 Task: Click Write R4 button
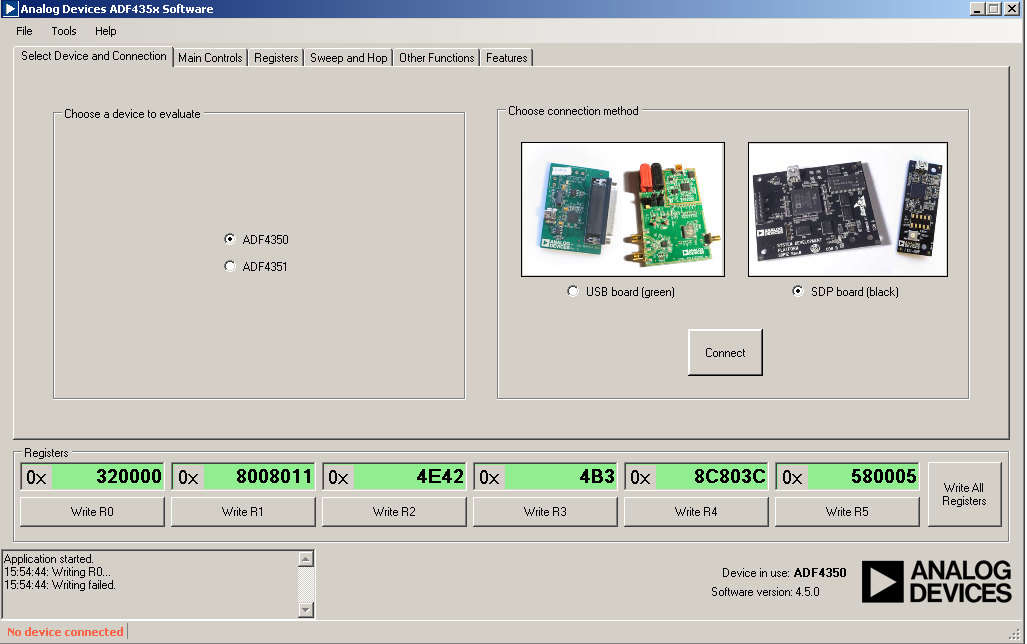click(x=696, y=512)
